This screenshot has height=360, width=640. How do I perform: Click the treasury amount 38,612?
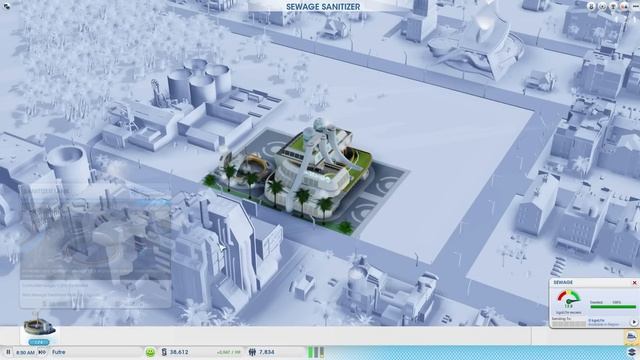click(179, 352)
